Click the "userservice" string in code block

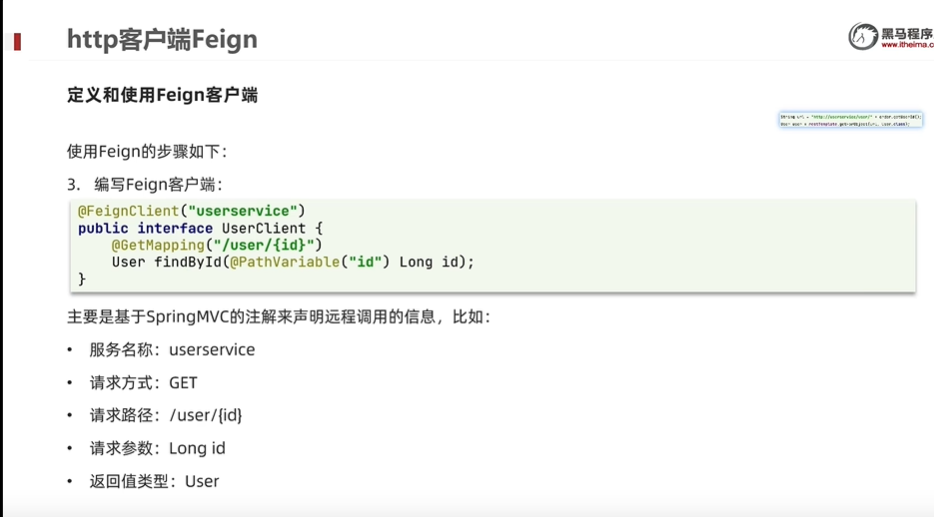(242, 211)
